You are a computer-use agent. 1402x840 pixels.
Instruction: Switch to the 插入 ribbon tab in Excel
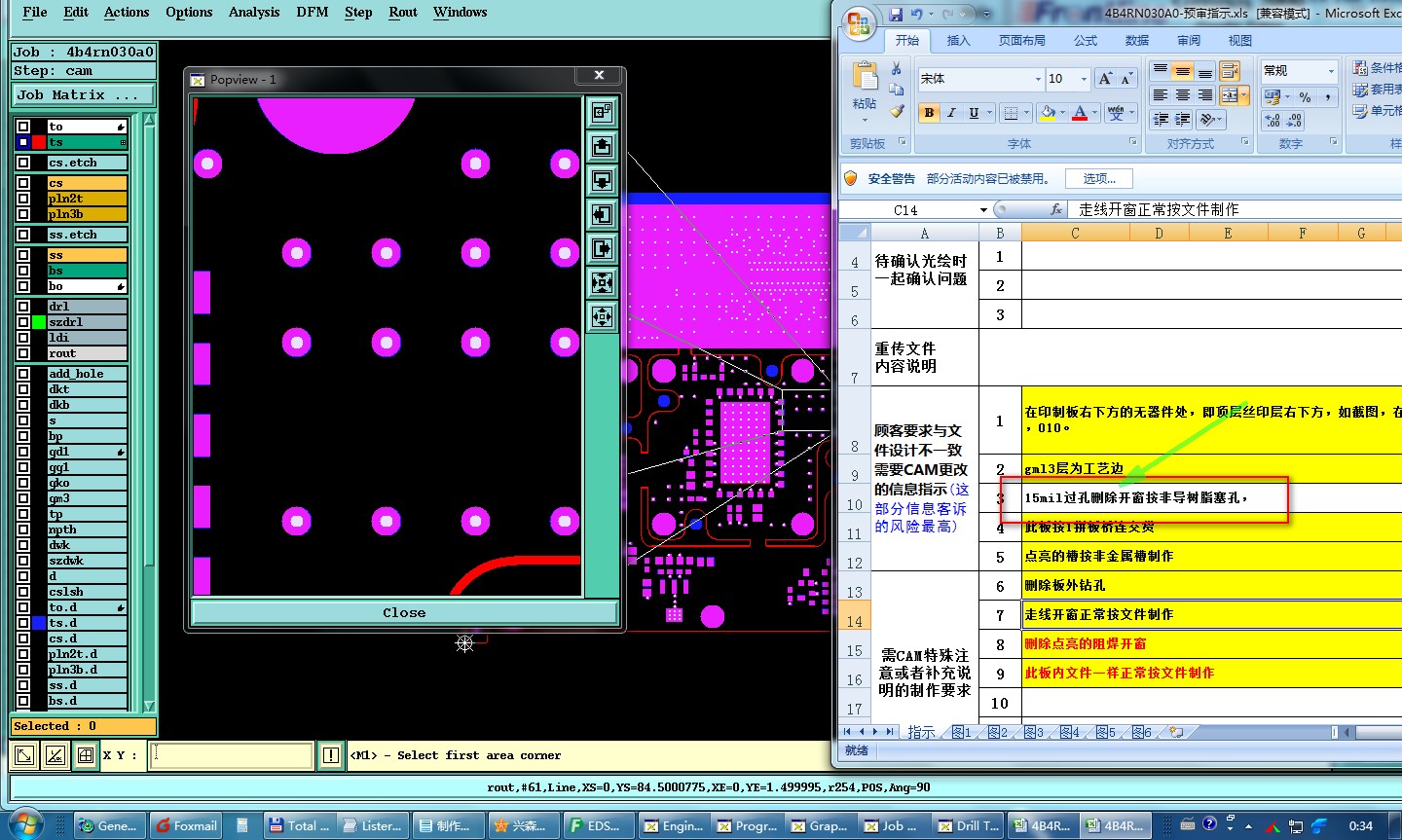(x=958, y=41)
